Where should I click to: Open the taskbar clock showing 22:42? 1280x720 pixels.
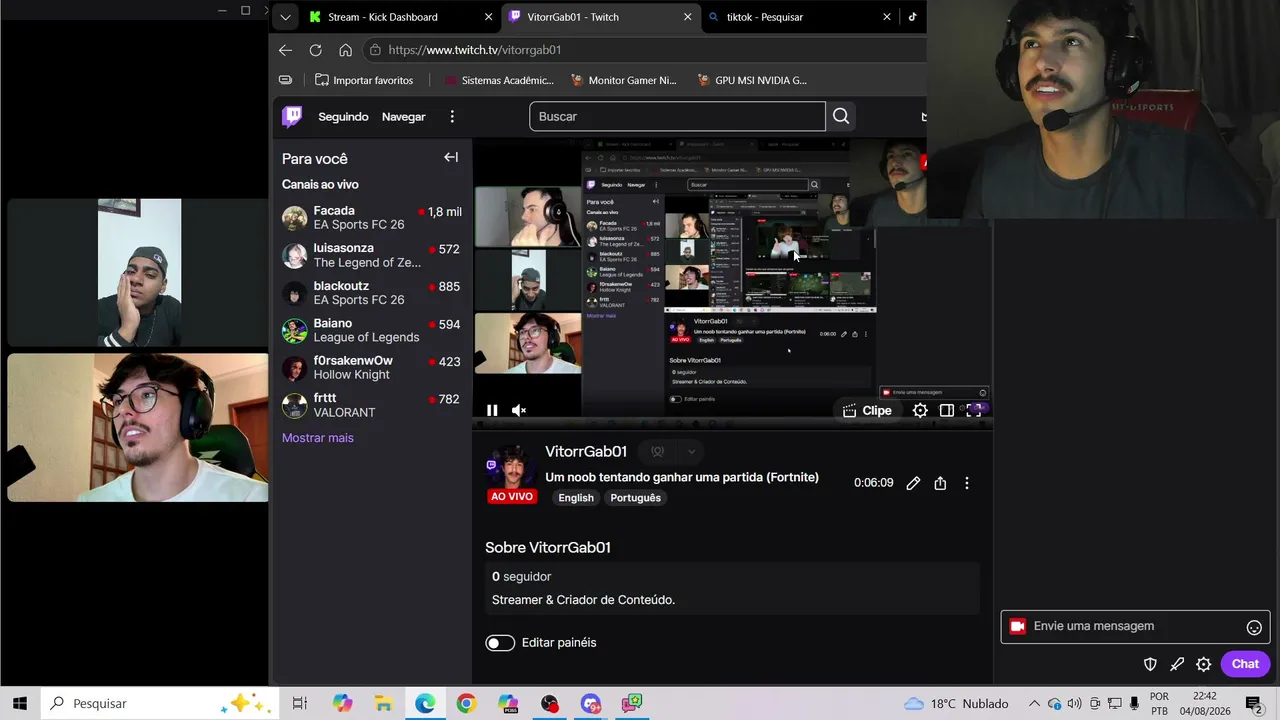1205,703
